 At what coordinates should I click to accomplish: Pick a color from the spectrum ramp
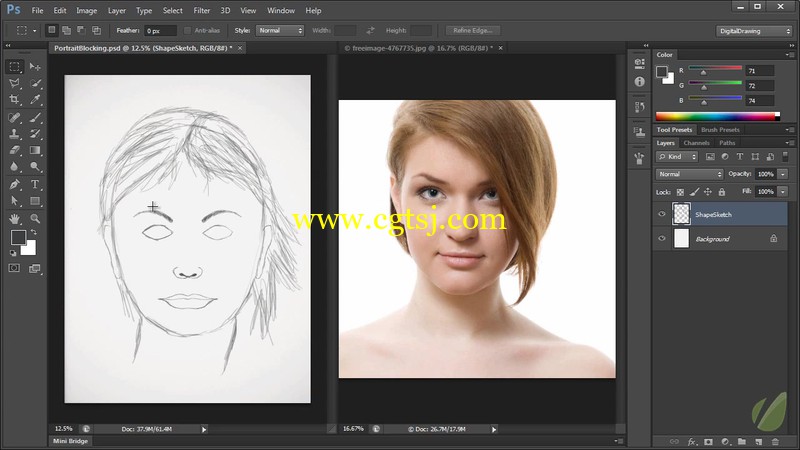click(717, 116)
